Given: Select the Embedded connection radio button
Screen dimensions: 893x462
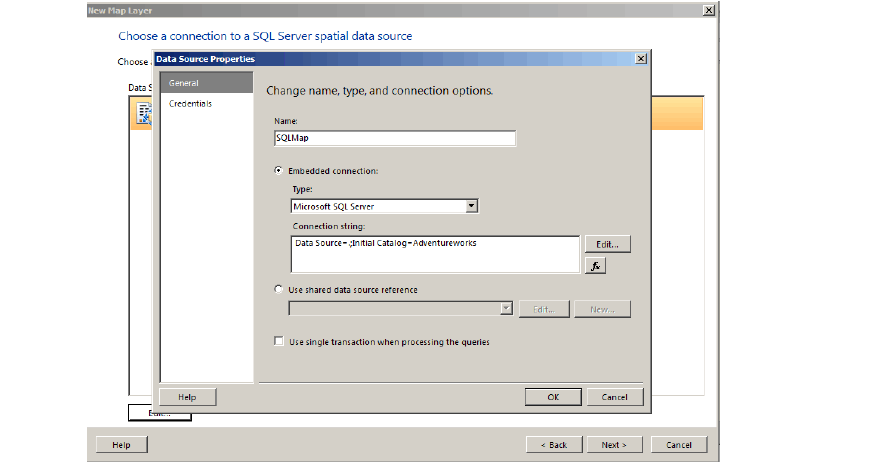Looking at the screenshot, I should [279, 171].
